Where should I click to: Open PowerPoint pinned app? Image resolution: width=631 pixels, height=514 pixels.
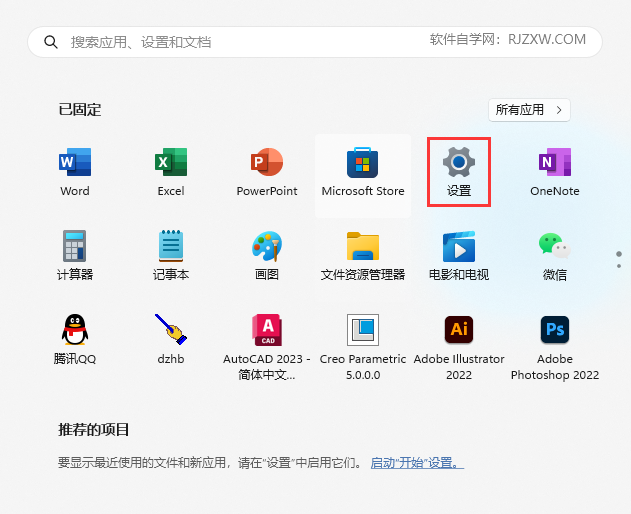(x=267, y=172)
